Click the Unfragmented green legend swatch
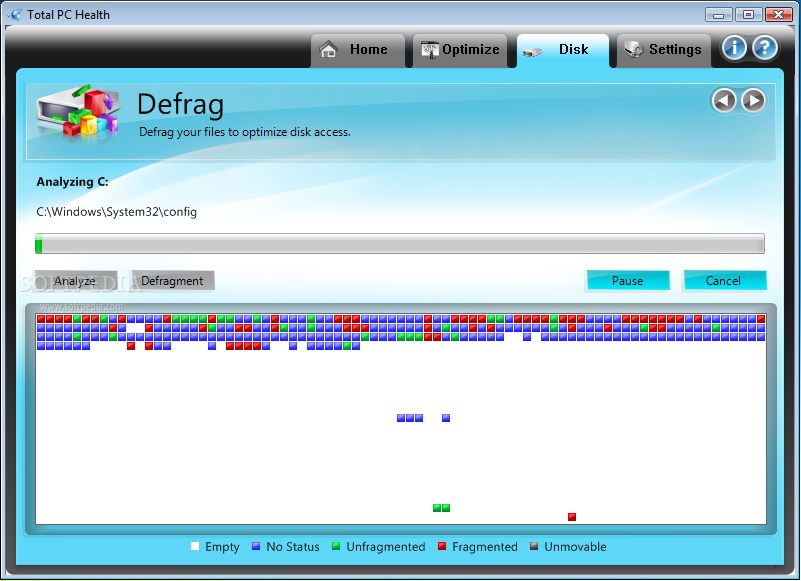Image resolution: width=801 pixels, height=581 pixels. (x=336, y=546)
